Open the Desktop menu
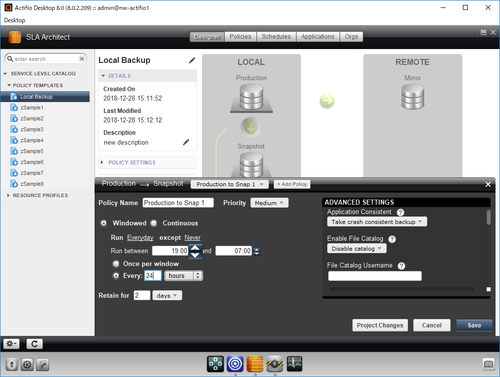Viewport: 500px width, 377px height. [x=14, y=20]
